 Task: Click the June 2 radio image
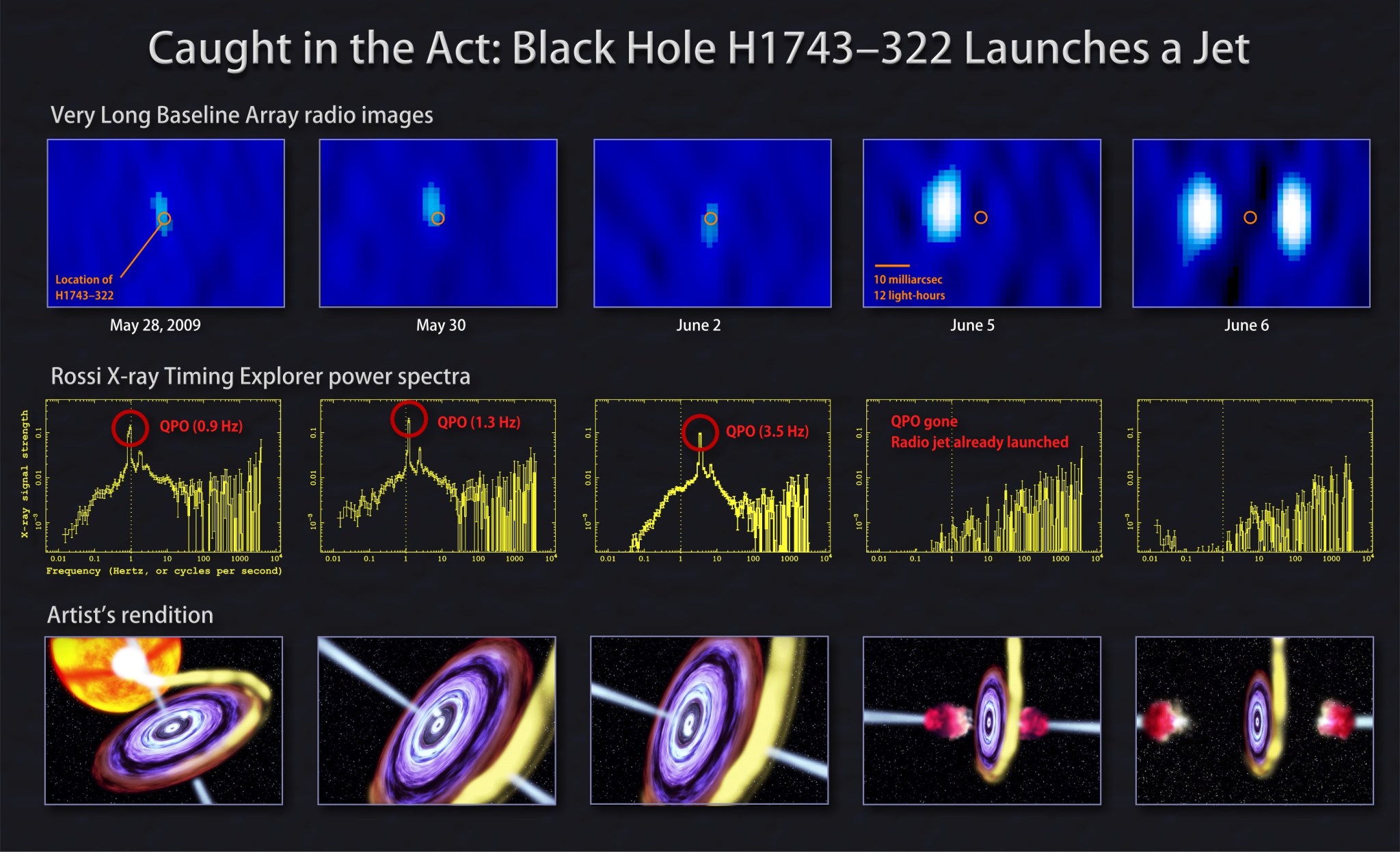[712, 224]
